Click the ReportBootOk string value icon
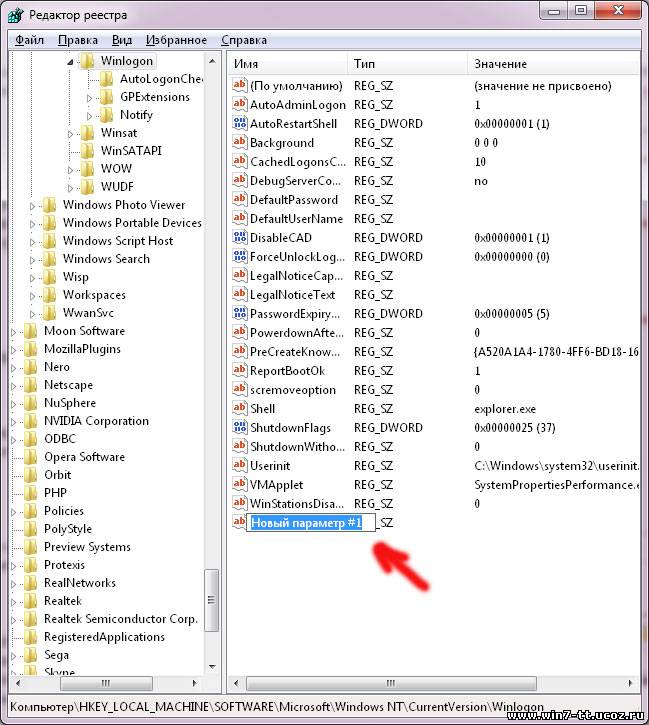Screen dimensions: 649x725 click(239, 370)
